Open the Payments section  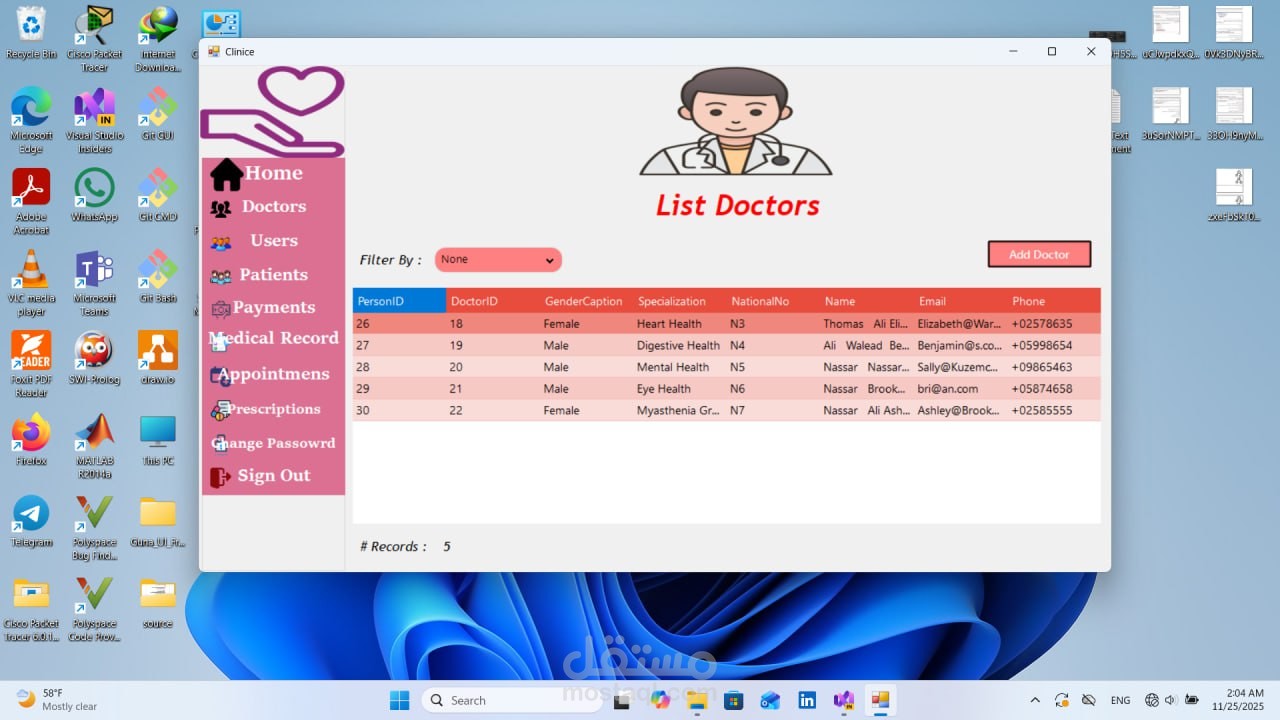point(273,308)
